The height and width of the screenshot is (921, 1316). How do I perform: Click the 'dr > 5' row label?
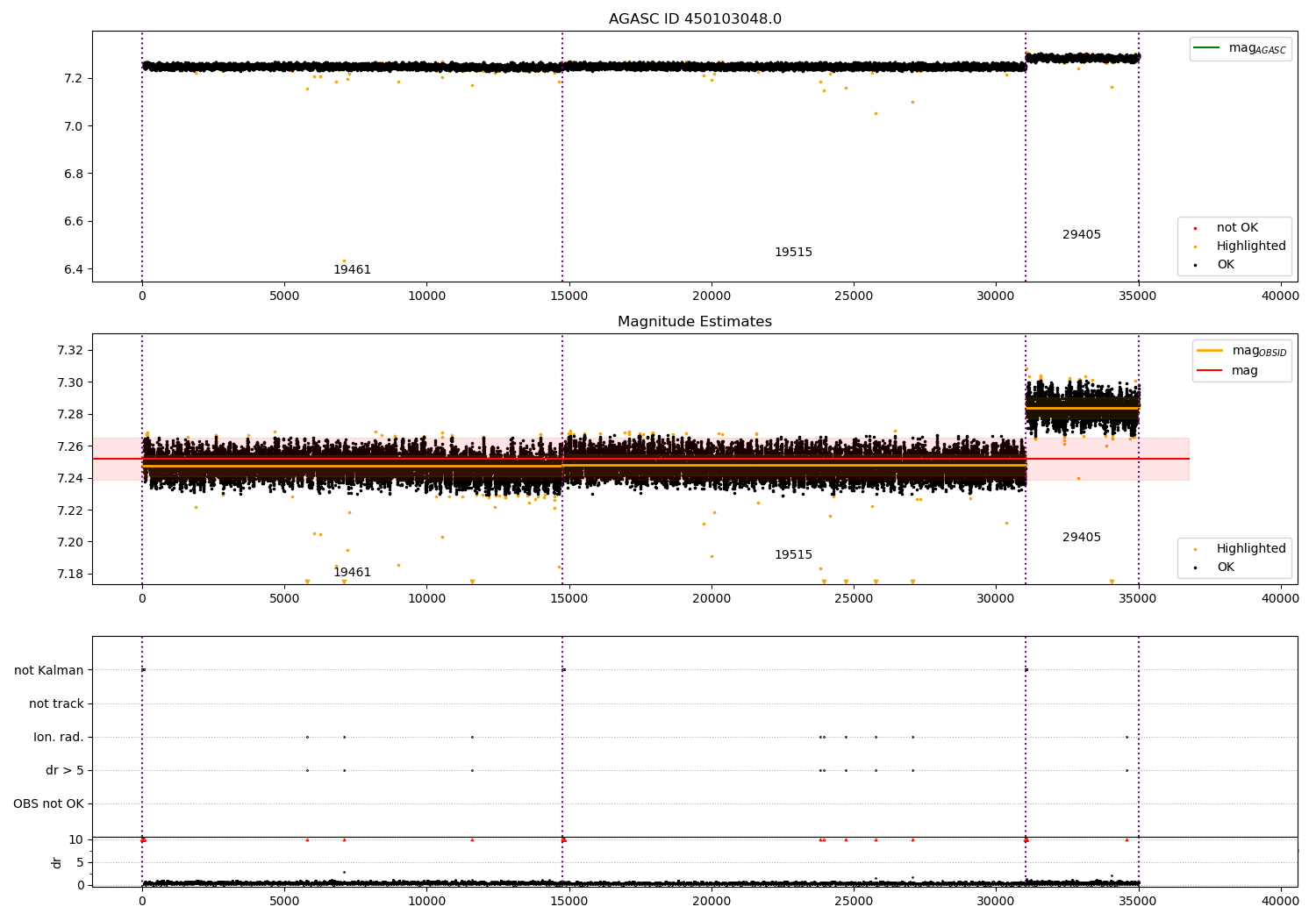tap(65, 771)
